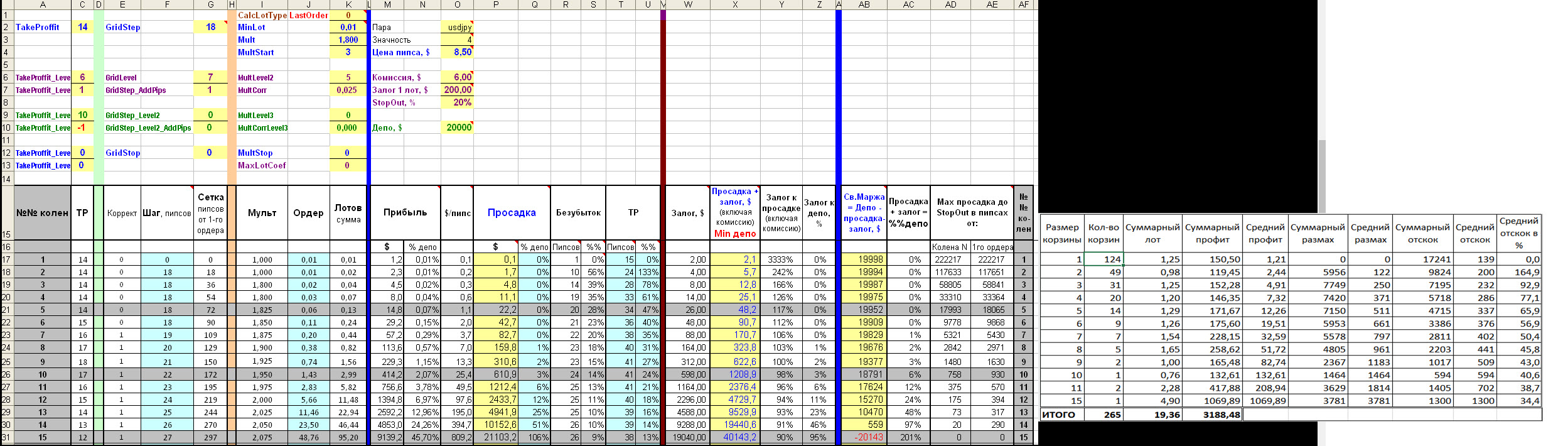The image size is (1568, 446).
Task: Select the Размер корзины header in right table
Action: tap(1062, 234)
